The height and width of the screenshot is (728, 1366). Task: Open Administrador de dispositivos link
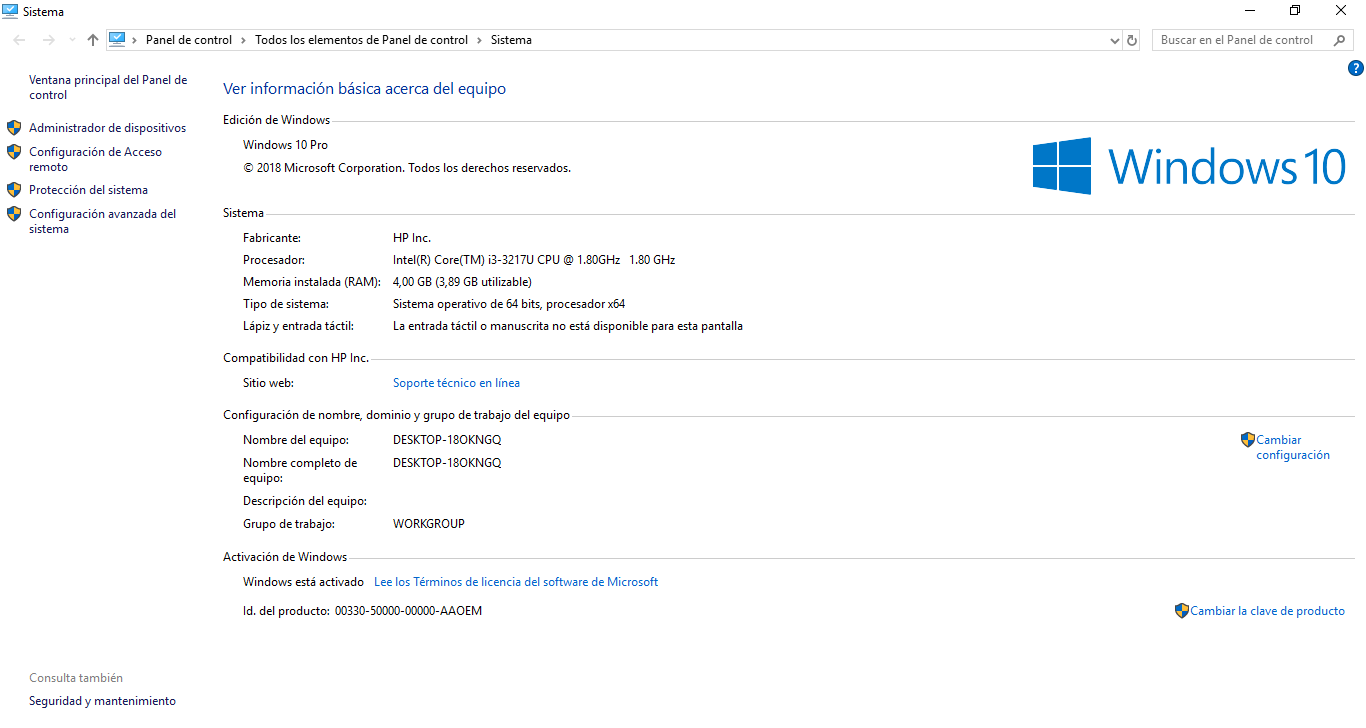[107, 128]
